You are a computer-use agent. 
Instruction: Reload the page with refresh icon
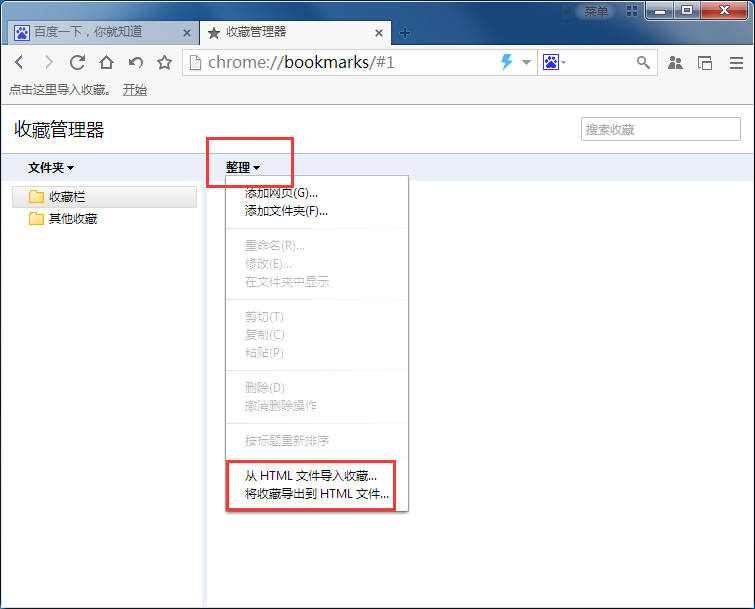(x=77, y=62)
